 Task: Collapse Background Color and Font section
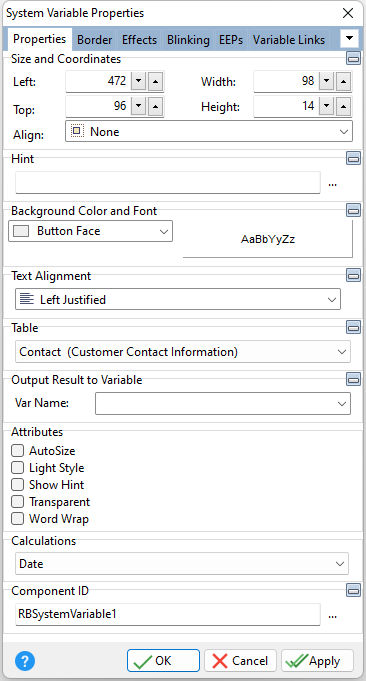point(353,211)
